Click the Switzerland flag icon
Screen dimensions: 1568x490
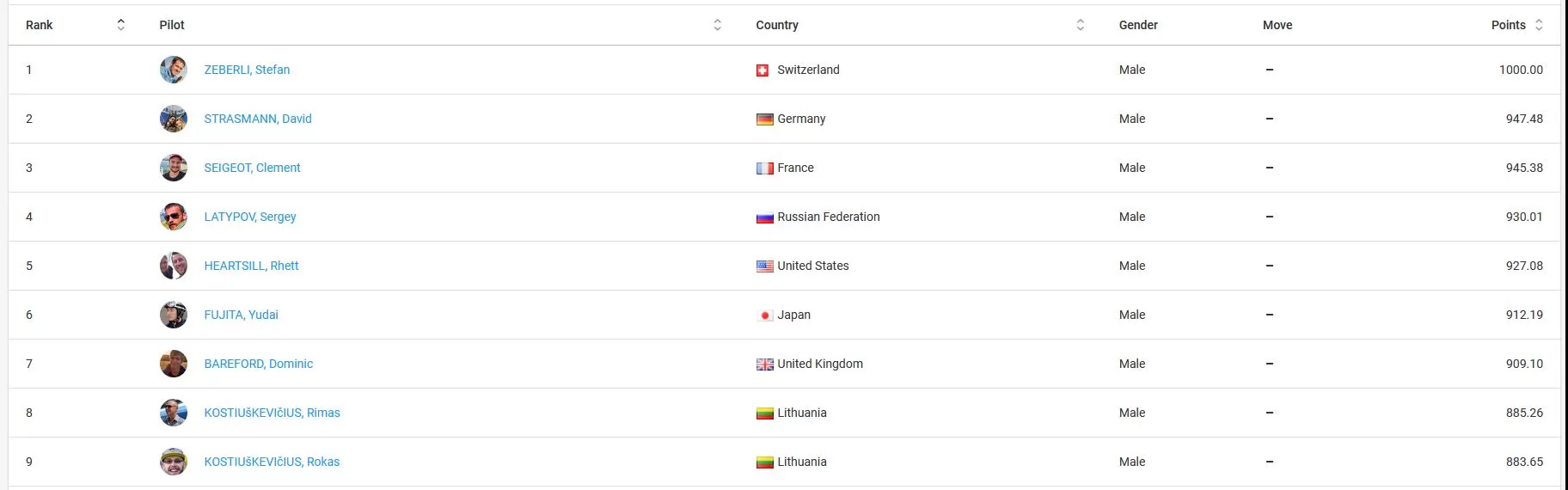[763, 70]
